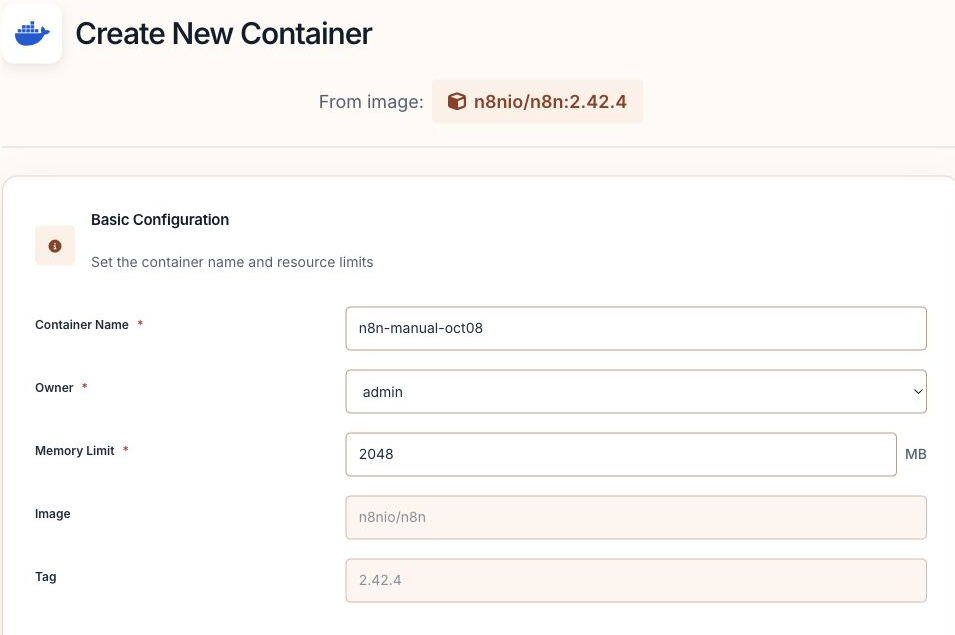Click the package cube icon beside n8nio/n8n:2.42.4
Screen dimensions: 955x635
[457, 101]
